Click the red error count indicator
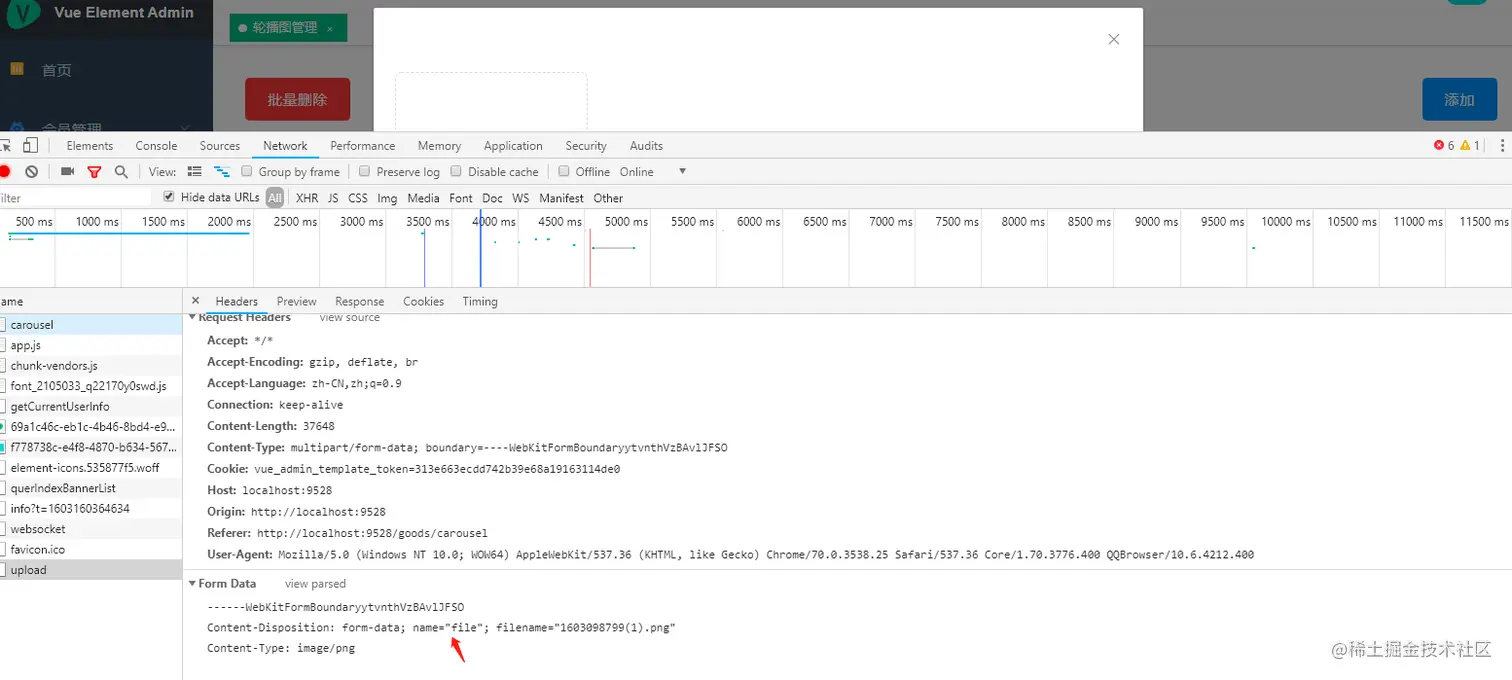This screenshot has height=680, width=1512. pos(1444,146)
